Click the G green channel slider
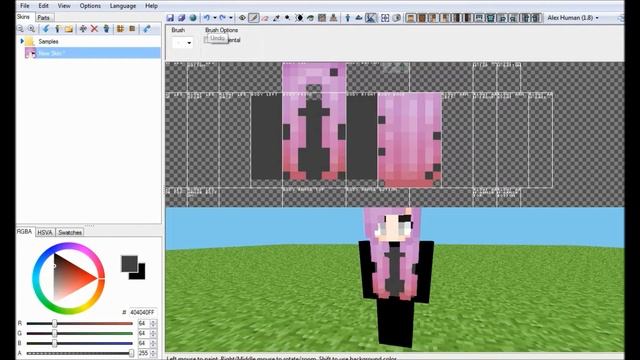The height and width of the screenshot is (360, 640). (x=80, y=333)
